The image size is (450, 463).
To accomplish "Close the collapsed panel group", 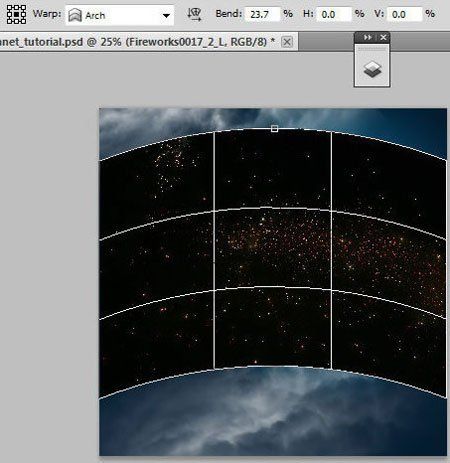I will tap(383, 37).
